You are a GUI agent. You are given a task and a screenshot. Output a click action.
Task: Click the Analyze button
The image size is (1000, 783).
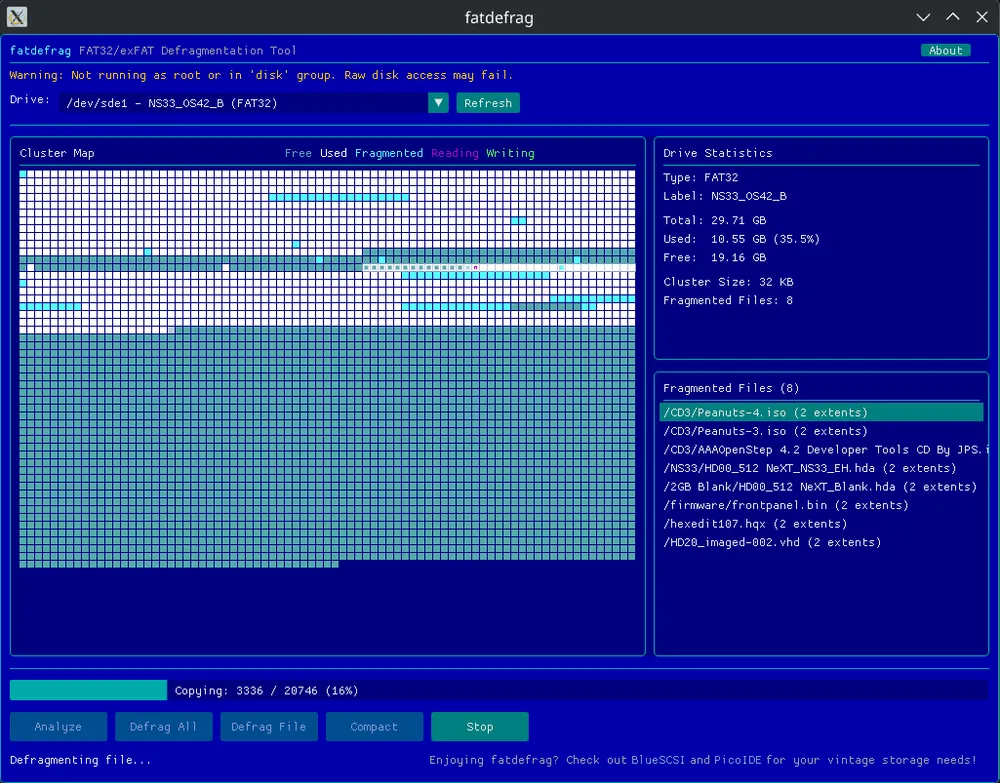pos(58,727)
